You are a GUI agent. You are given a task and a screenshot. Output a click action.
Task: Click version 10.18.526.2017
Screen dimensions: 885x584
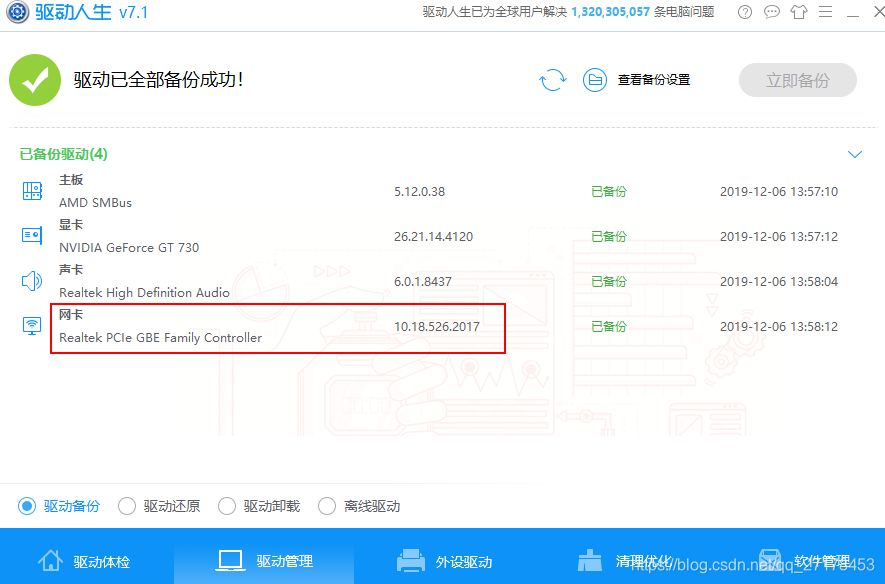click(437, 327)
